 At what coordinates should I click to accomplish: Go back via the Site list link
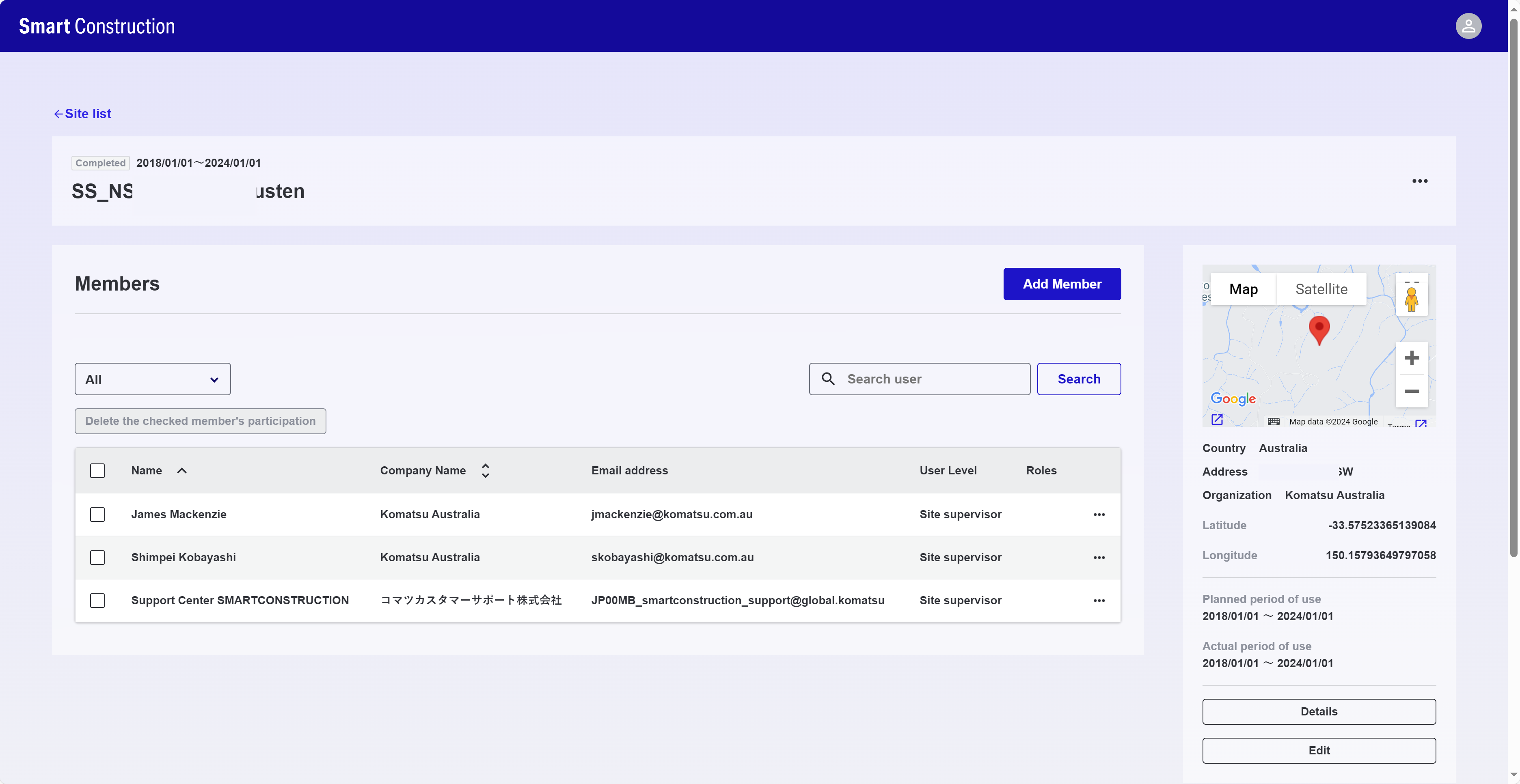[88, 114]
